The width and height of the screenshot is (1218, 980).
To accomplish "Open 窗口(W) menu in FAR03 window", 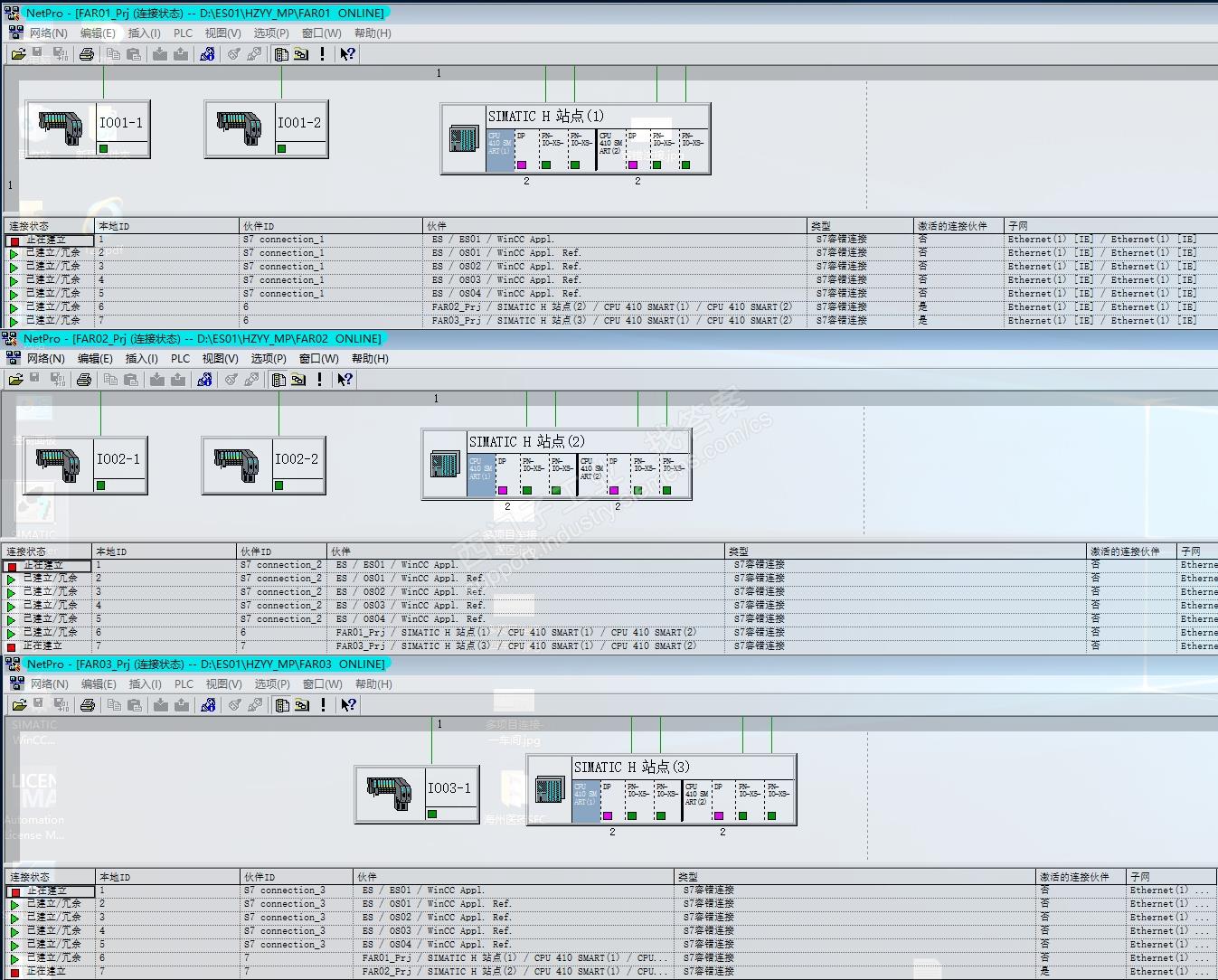I will tap(322, 684).
